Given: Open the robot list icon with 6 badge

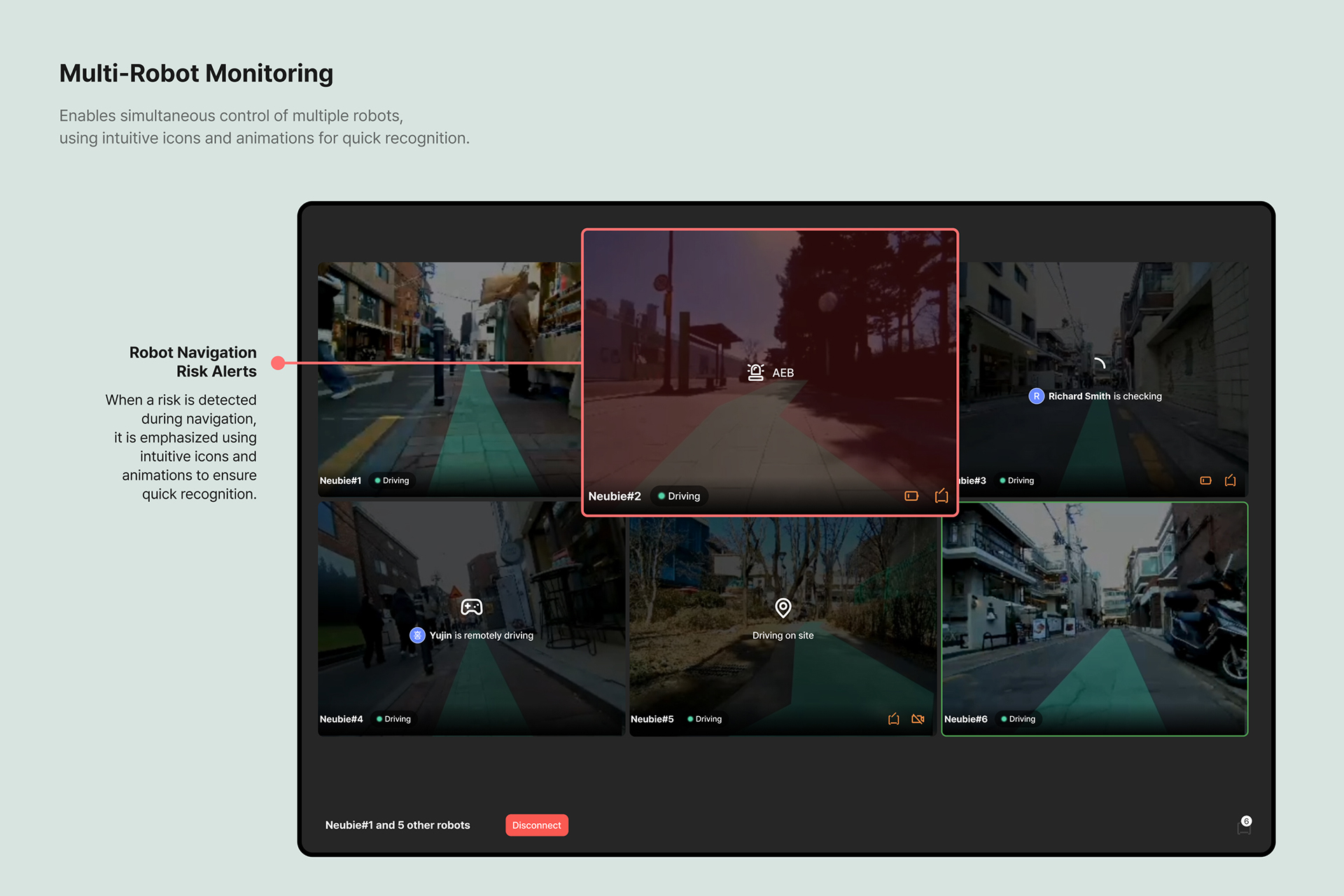Looking at the screenshot, I should (1245, 826).
